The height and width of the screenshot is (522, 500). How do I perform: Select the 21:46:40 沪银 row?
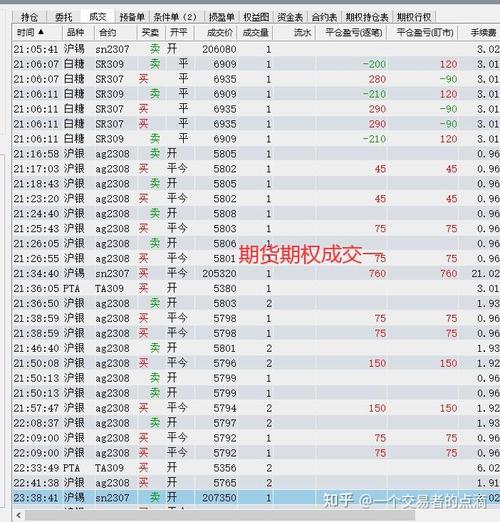tap(256, 348)
